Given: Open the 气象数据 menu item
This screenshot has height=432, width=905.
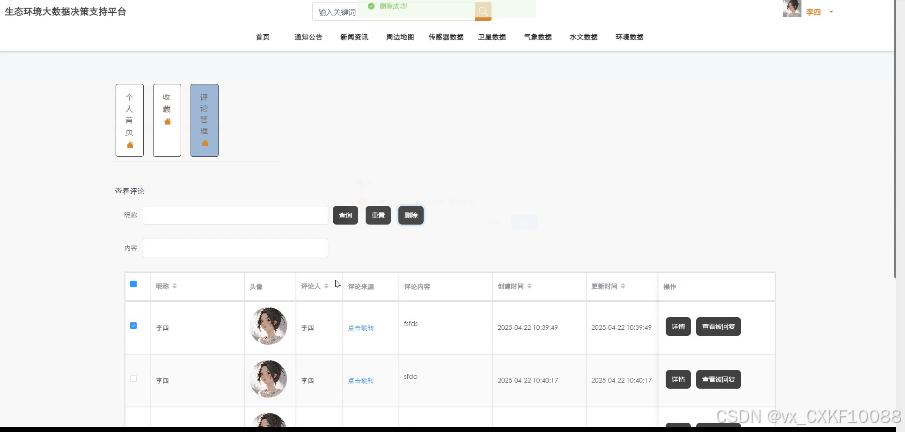Looking at the screenshot, I should [537, 37].
